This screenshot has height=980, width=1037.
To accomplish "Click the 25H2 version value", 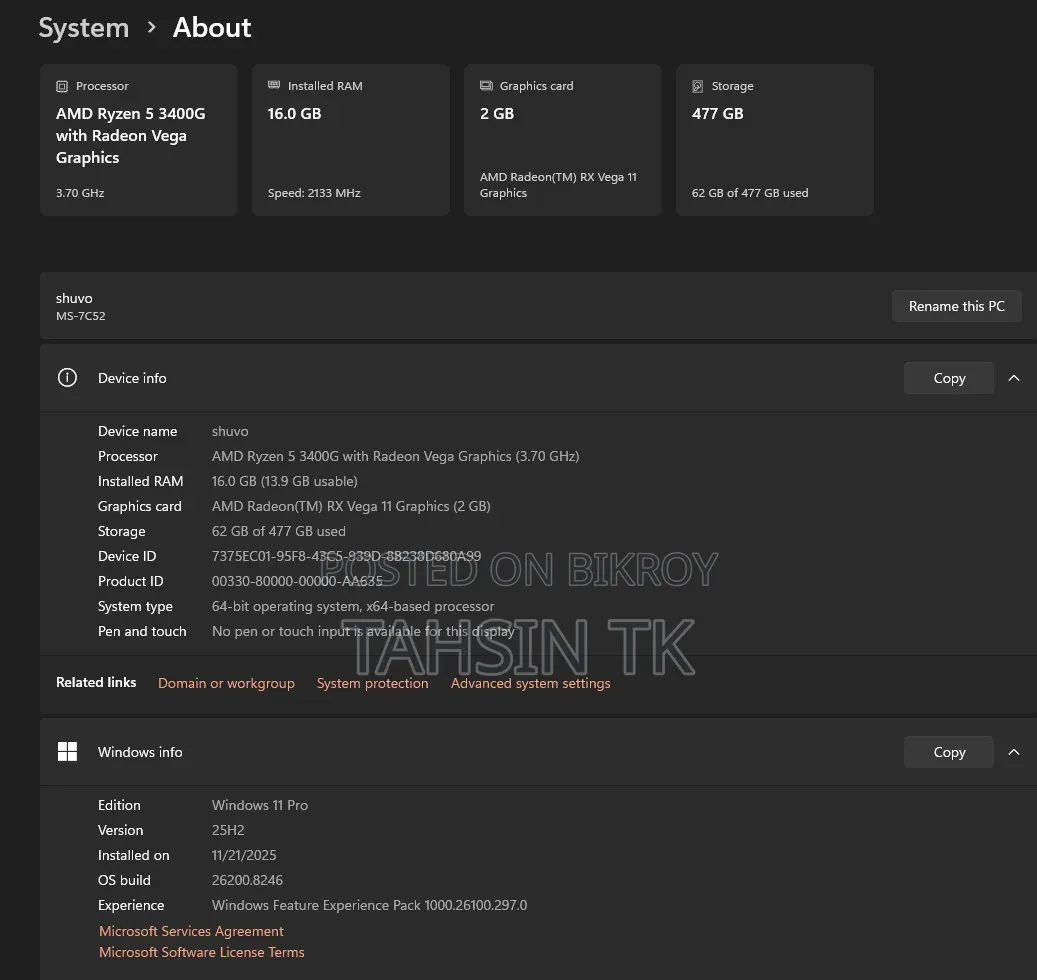I will (x=228, y=831).
